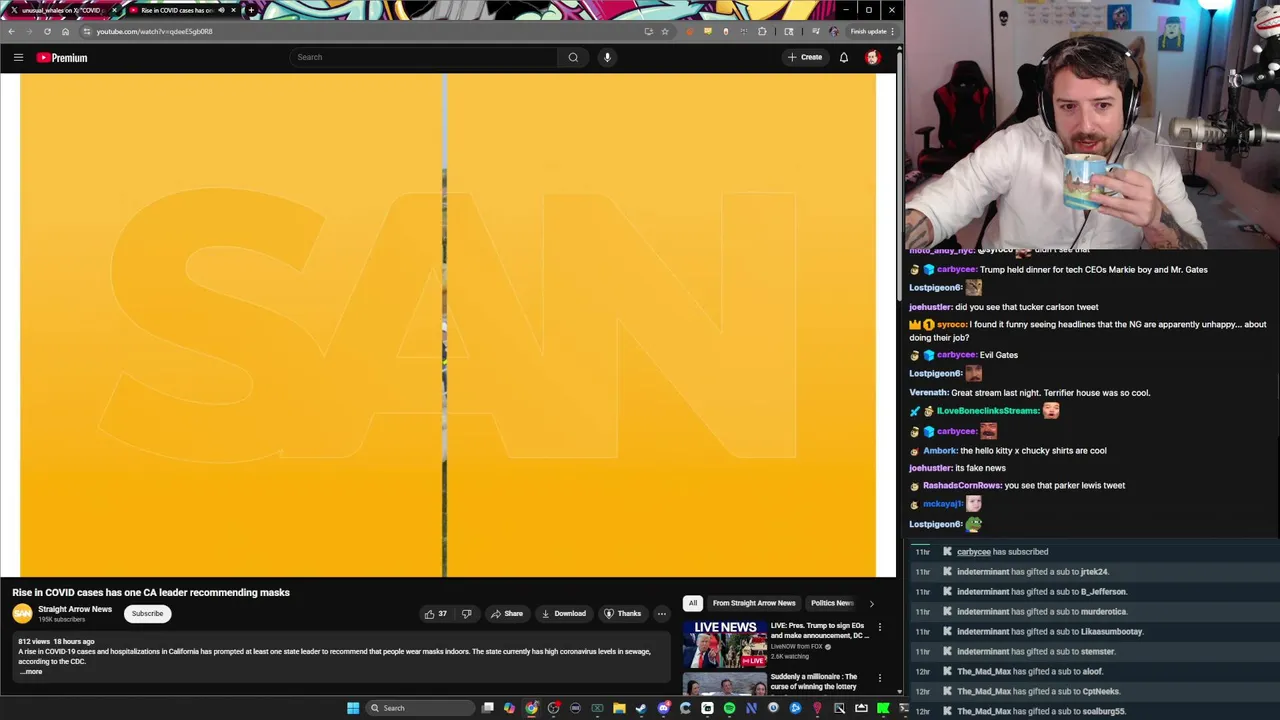Image resolution: width=1280 pixels, height=720 pixels.
Task: Open Straight Arrow News channel avatar
Action: 22,613
